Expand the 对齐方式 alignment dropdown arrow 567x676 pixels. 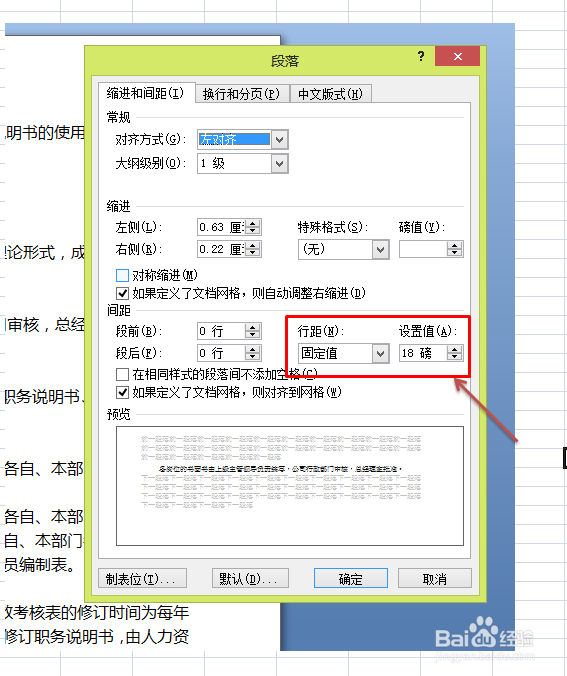click(279, 140)
